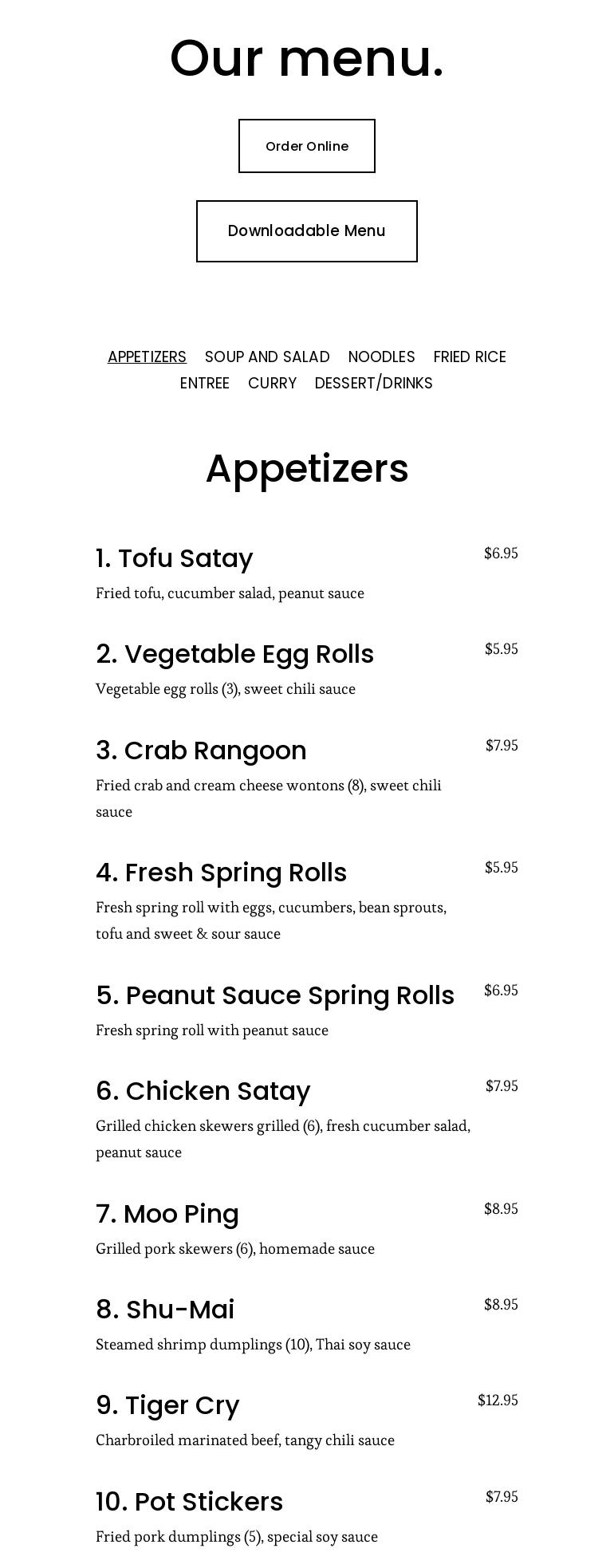This screenshot has height=1568, width=614.
Task: Click the Tiger Cry item title
Action: point(167,1405)
